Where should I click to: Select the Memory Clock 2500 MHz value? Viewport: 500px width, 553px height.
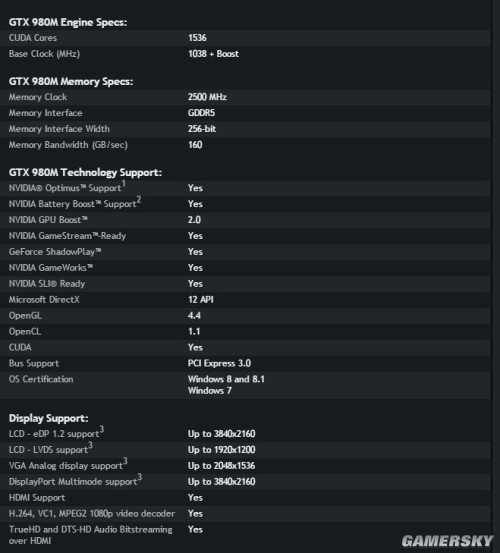point(207,97)
